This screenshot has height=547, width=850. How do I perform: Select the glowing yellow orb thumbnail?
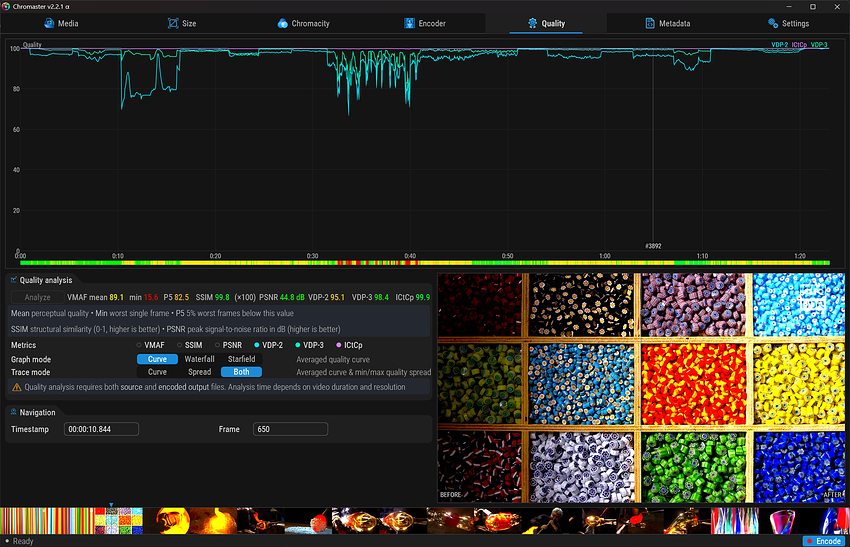coord(172,521)
